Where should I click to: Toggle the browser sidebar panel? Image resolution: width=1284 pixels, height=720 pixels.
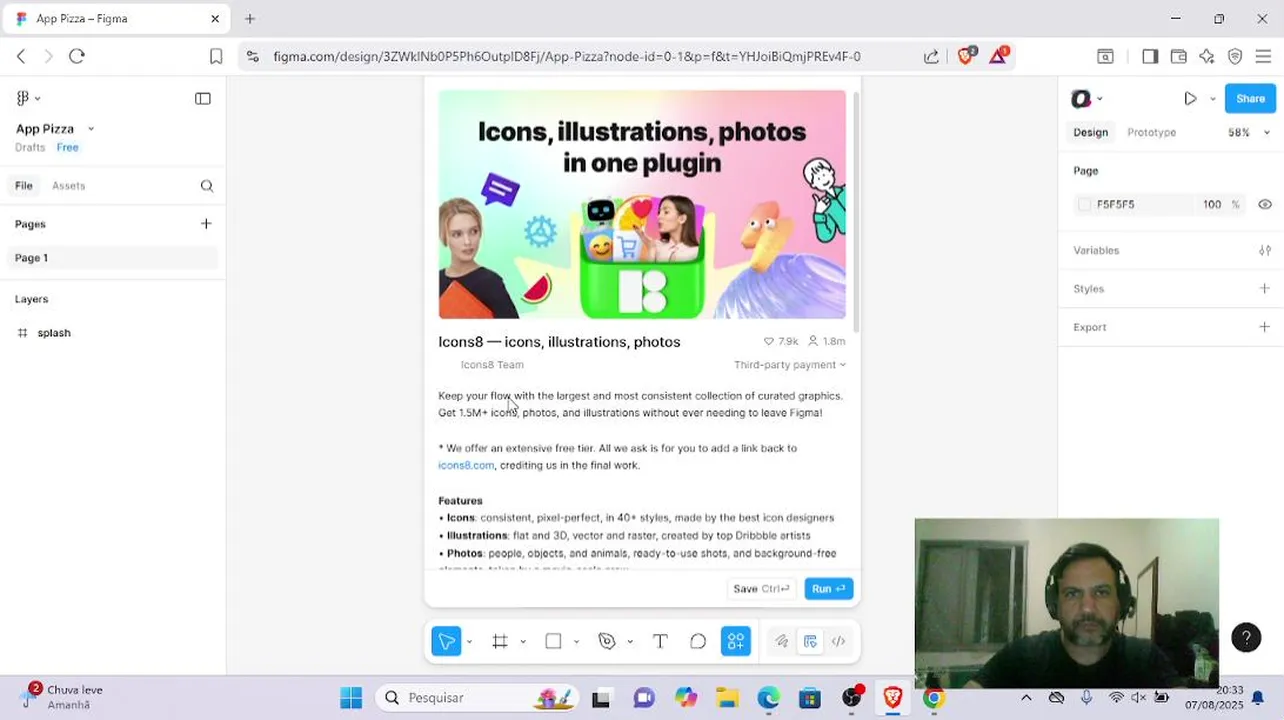tap(1150, 57)
